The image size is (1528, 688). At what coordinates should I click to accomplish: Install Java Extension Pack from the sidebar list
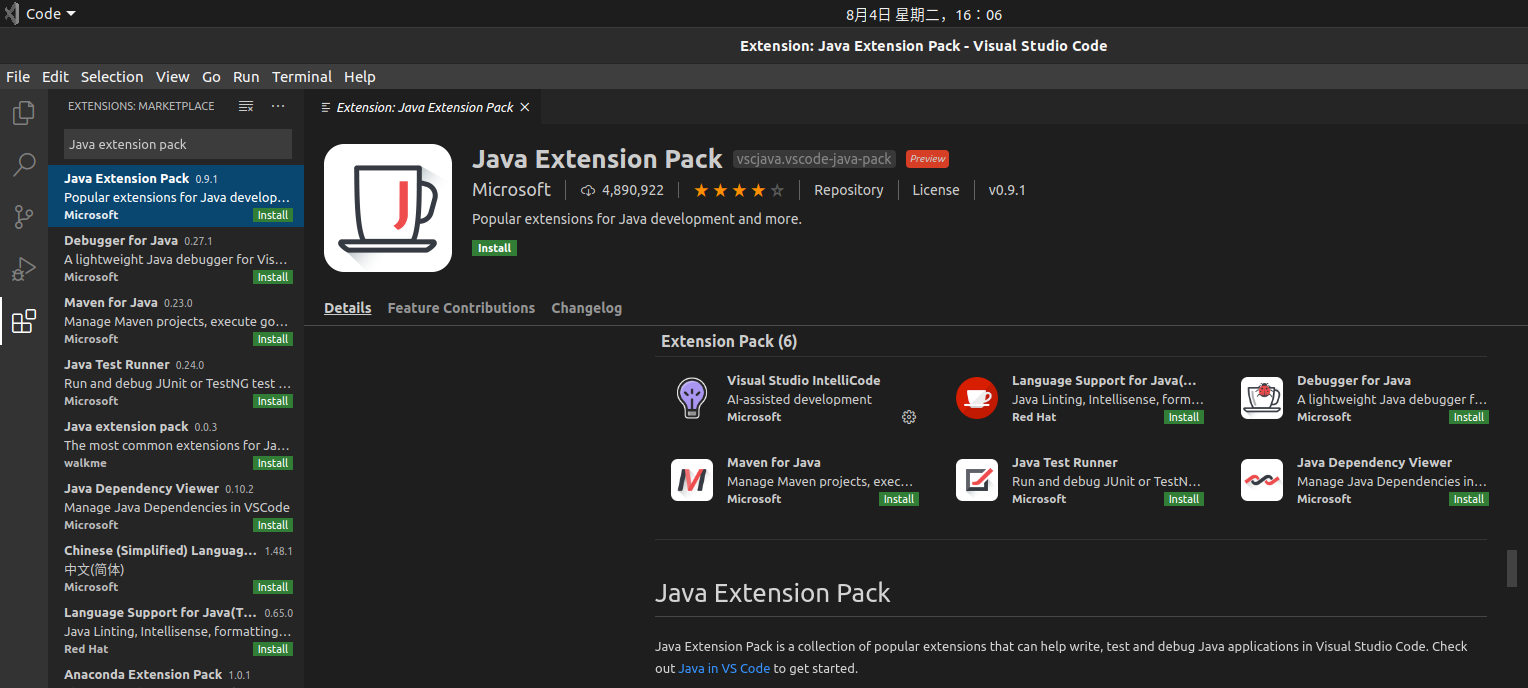tap(272, 215)
